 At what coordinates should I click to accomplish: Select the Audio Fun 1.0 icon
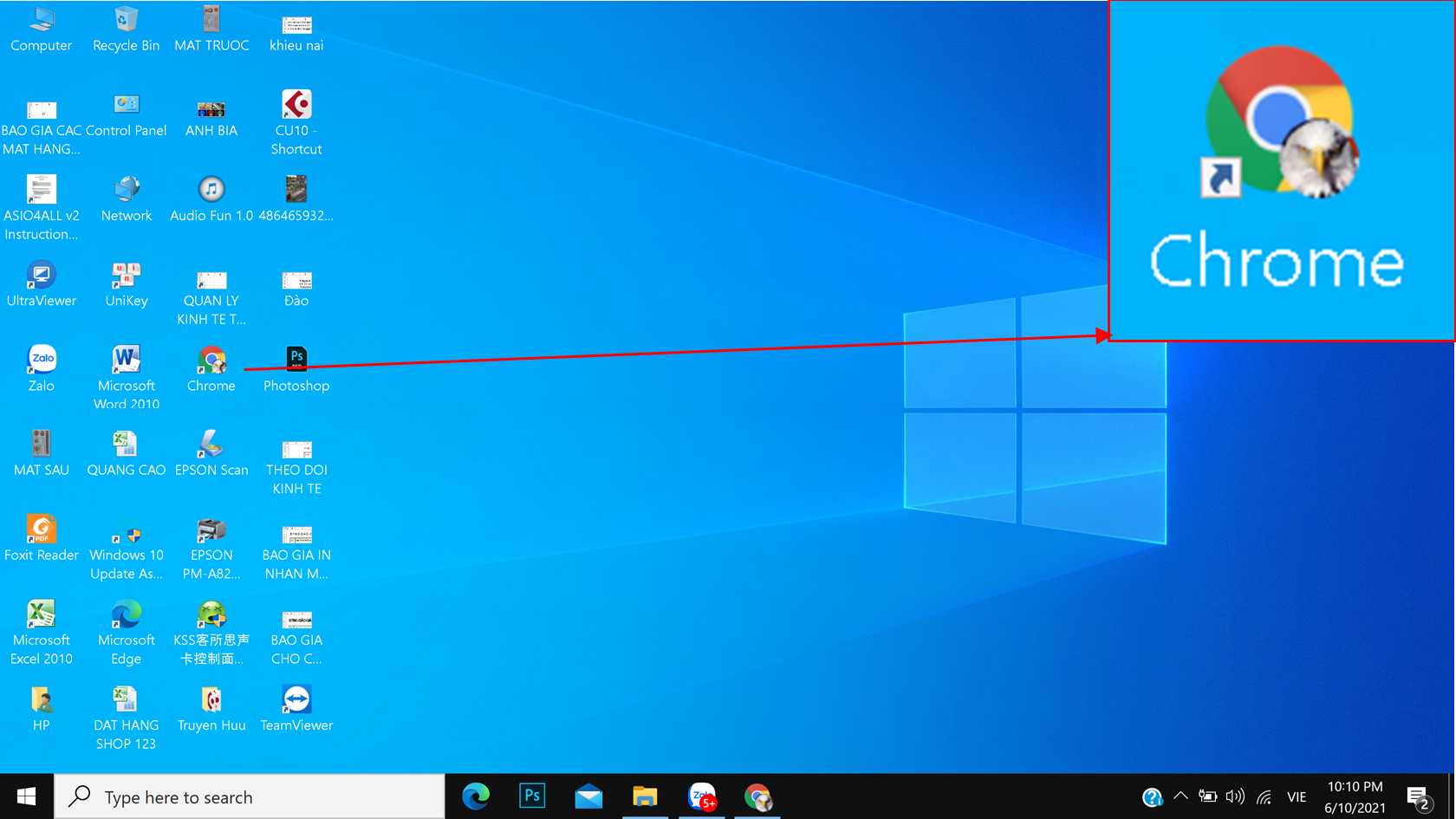211,199
